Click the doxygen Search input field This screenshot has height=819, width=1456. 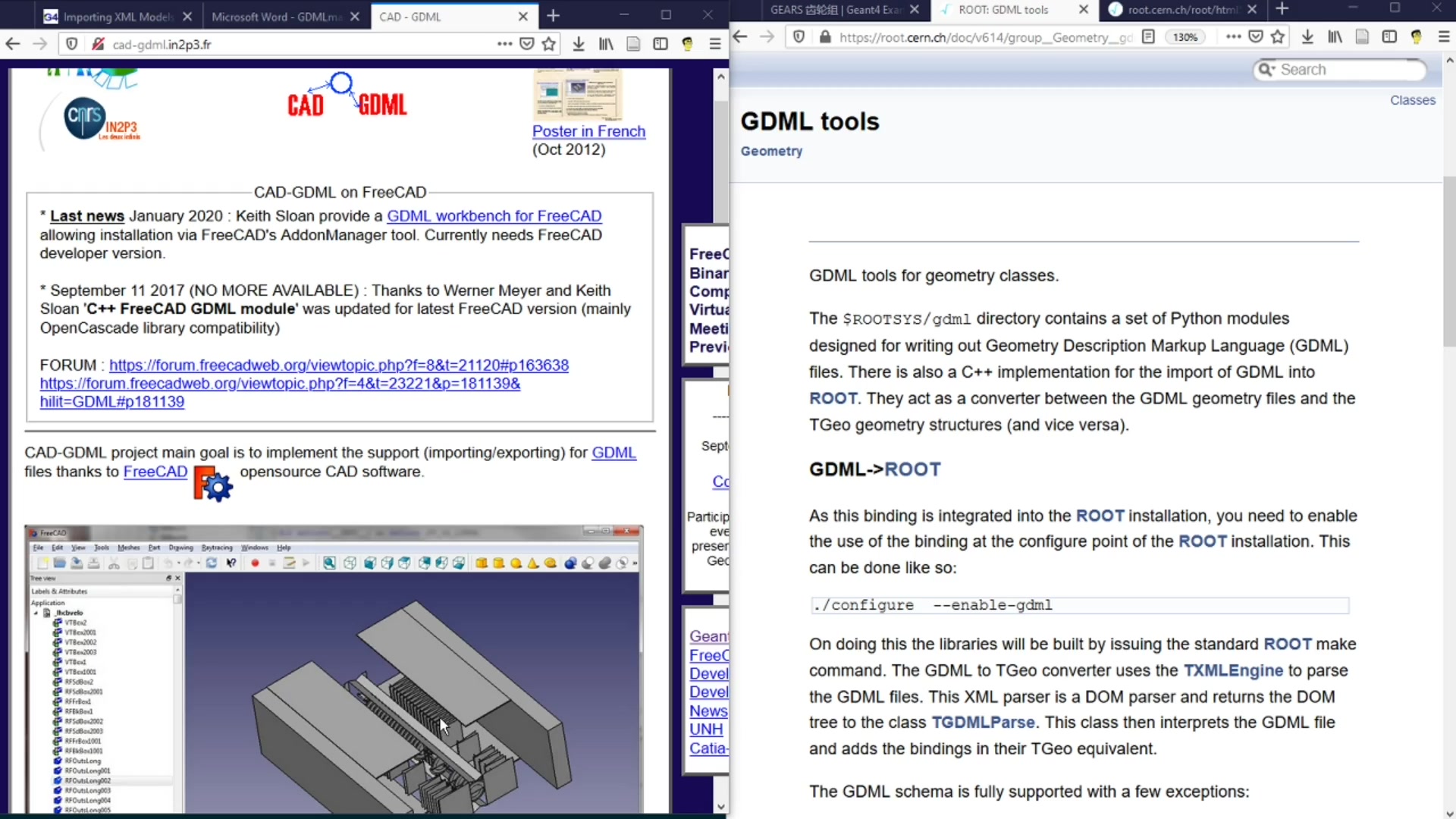1342,70
